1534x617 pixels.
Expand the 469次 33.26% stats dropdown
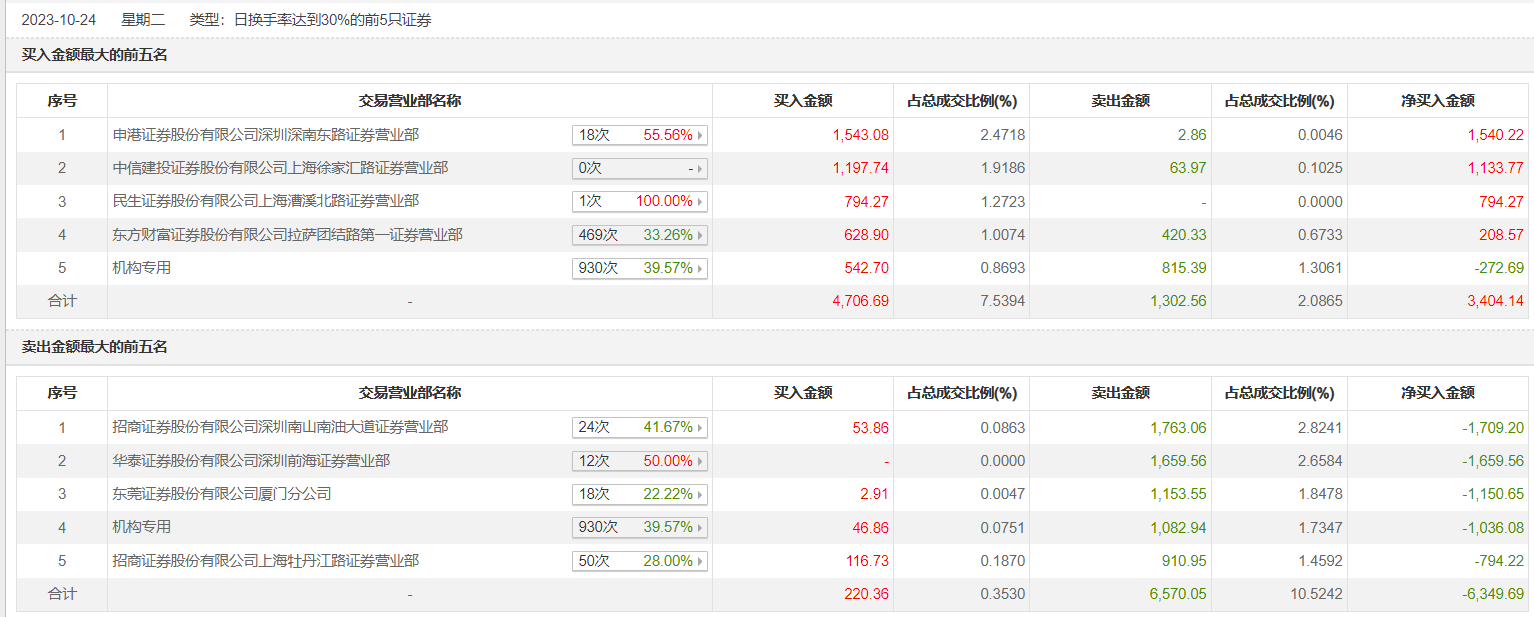tap(700, 236)
